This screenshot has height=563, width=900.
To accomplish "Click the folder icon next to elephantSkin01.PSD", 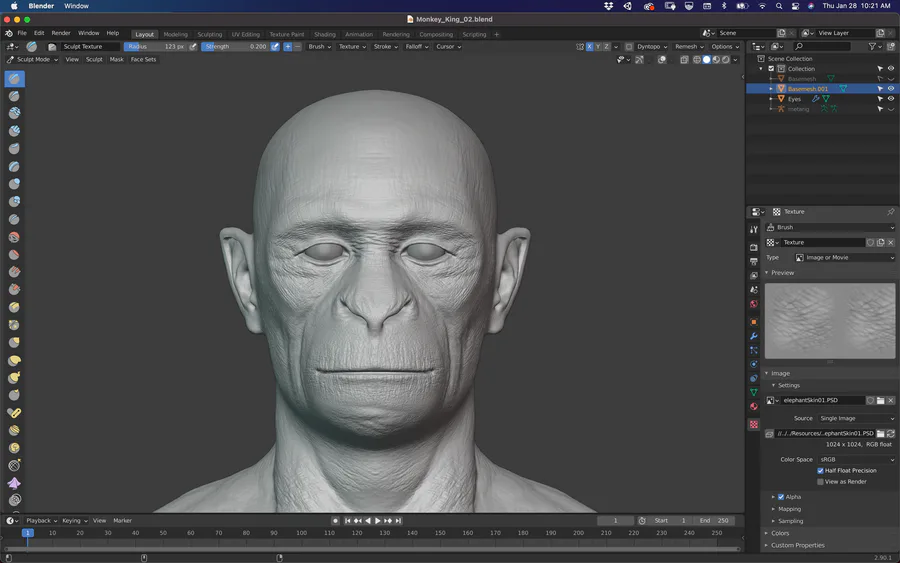I will tap(880, 400).
